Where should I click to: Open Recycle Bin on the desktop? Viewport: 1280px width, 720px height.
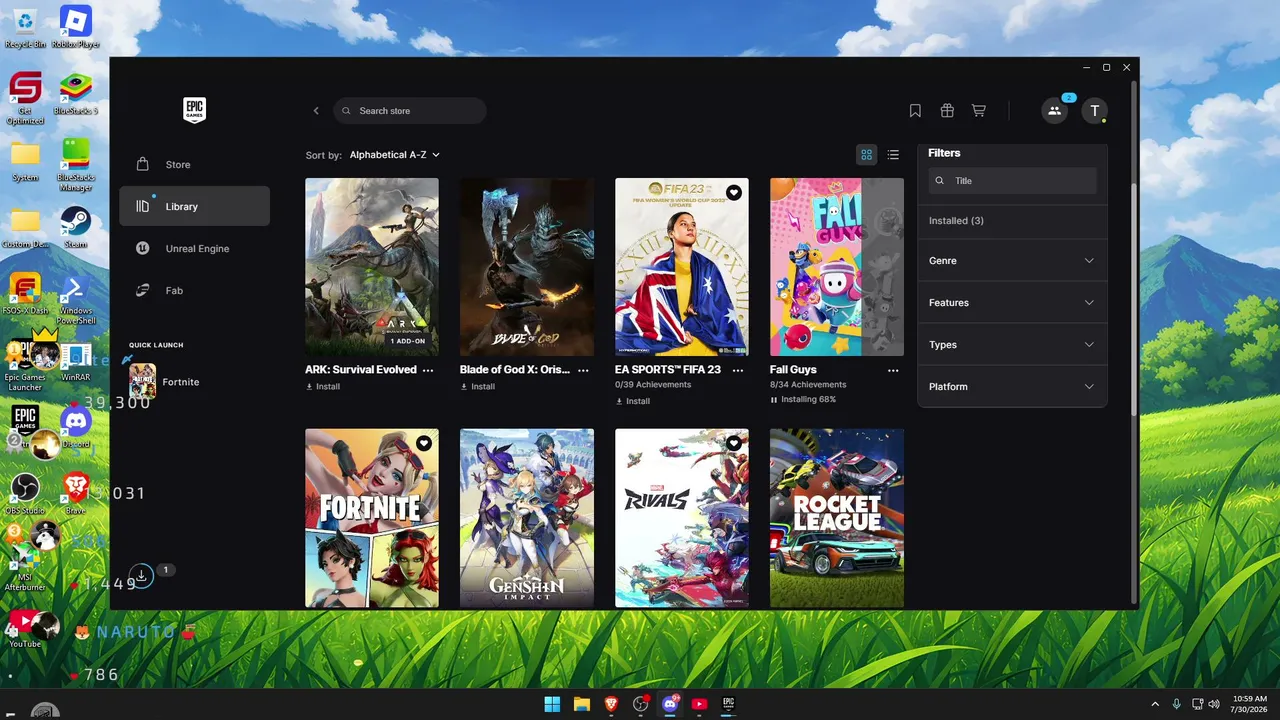tap(25, 27)
